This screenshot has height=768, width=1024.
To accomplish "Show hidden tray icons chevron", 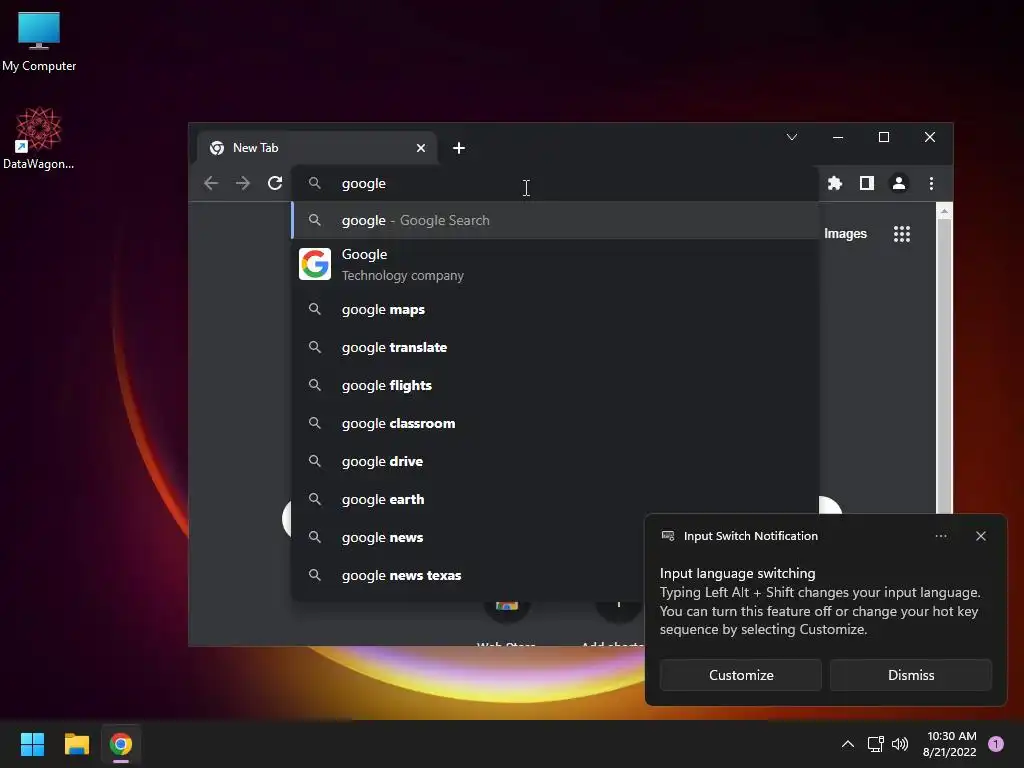I will pyautogui.click(x=848, y=744).
